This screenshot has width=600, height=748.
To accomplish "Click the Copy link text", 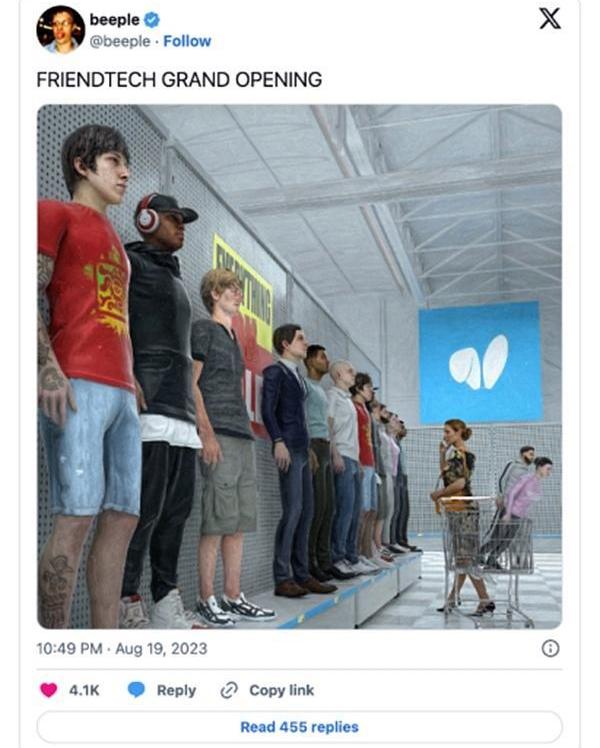I will tap(281, 690).
